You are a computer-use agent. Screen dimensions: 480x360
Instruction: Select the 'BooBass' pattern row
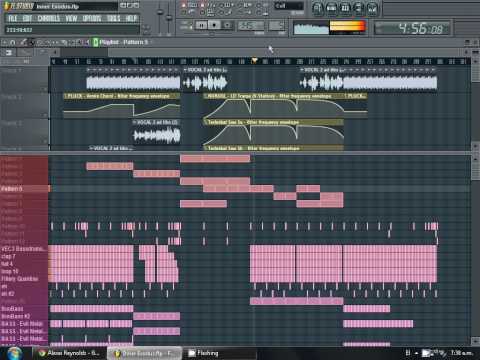(24, 309)
